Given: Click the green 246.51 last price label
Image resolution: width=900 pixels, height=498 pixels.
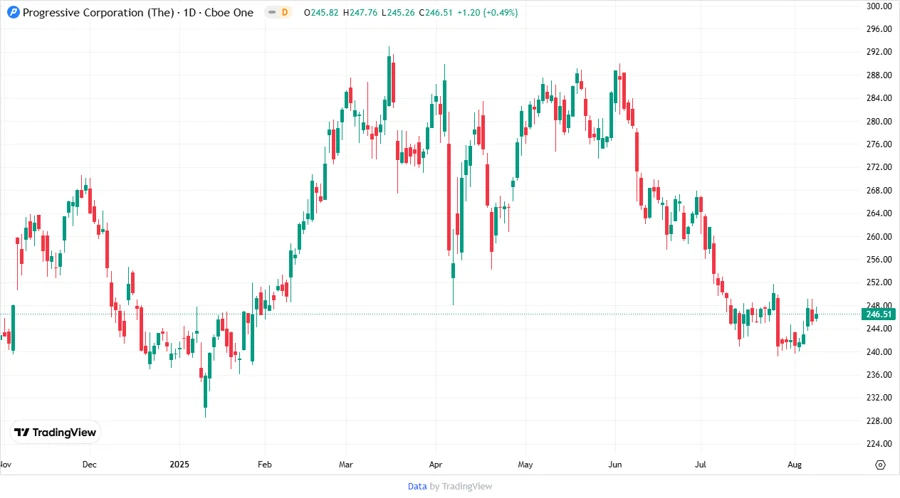Looking at the screenshot, I should [878, 314].
